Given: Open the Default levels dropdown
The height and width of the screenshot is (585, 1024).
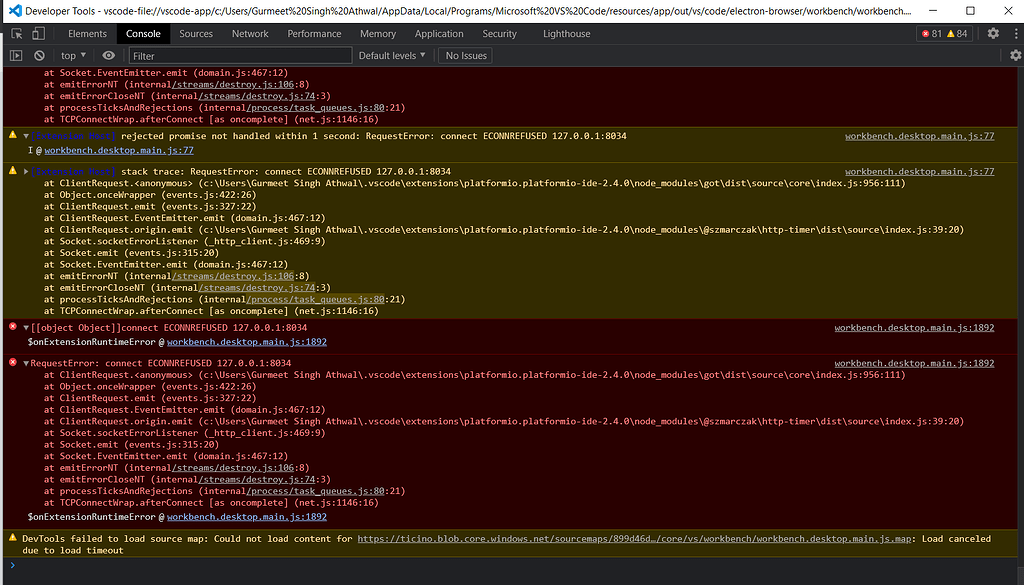Looking at the screenshot, I should (393, 56).
